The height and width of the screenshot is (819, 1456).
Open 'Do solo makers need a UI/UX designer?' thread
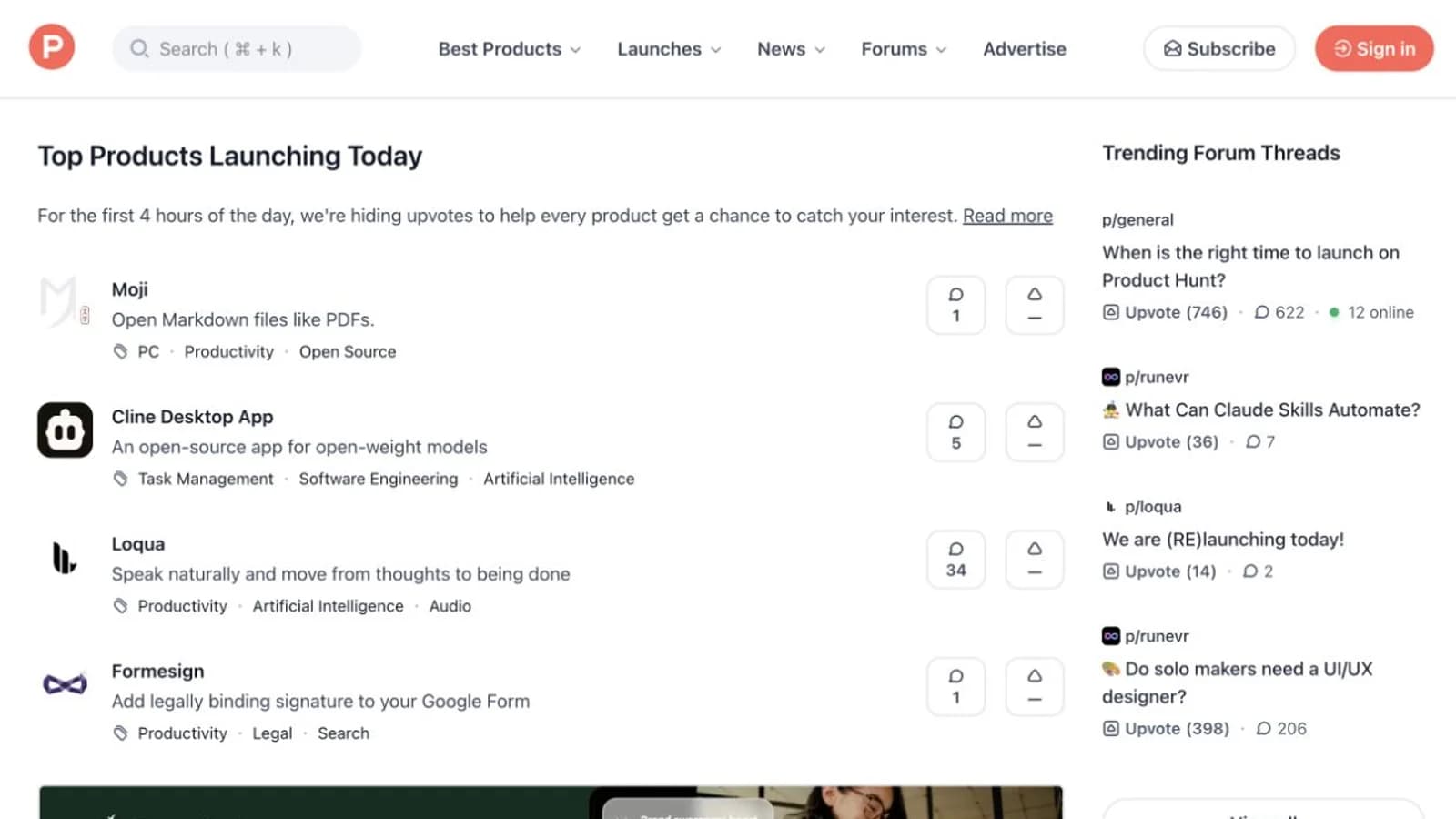1238,682
